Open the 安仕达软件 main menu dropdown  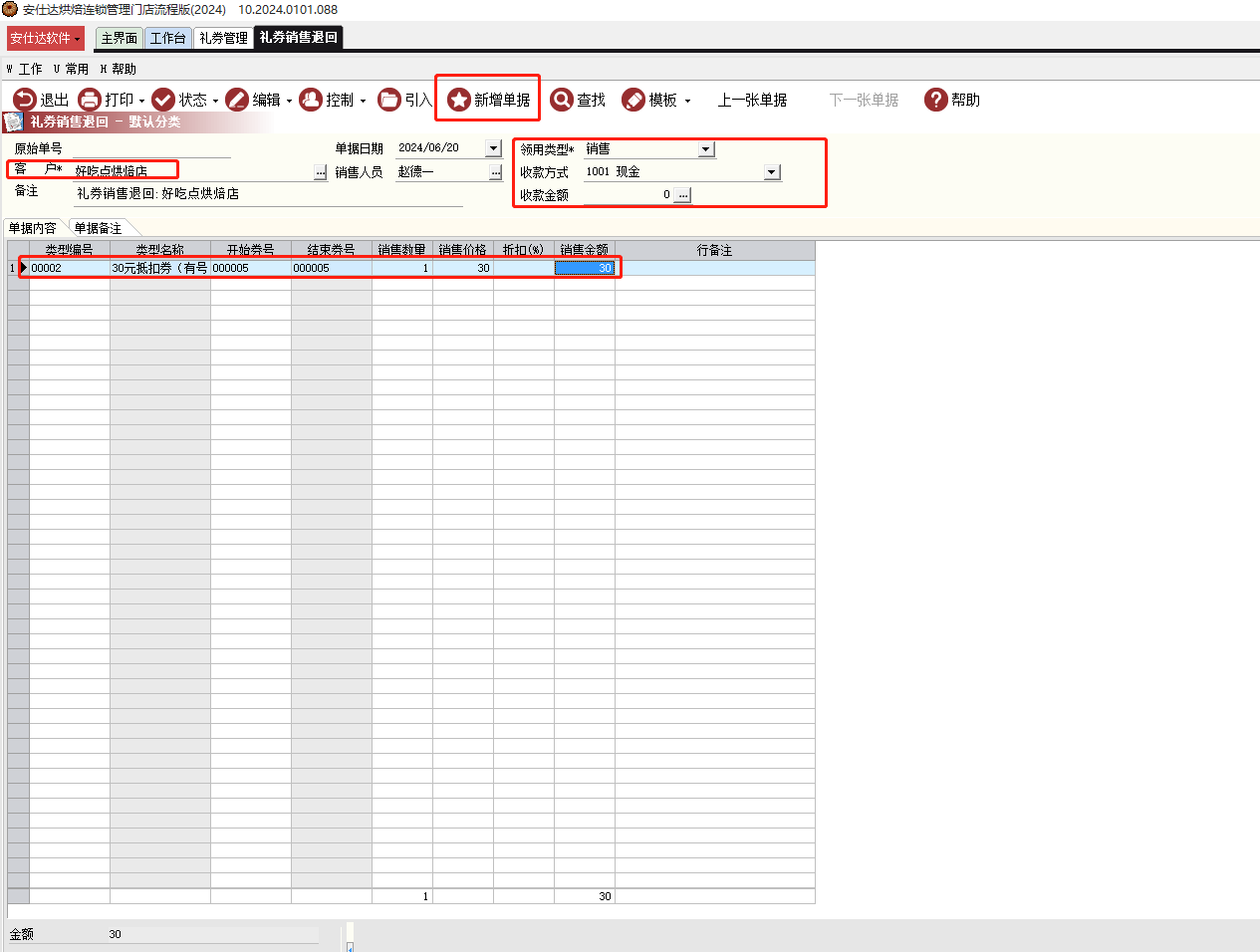coord(46,38)
